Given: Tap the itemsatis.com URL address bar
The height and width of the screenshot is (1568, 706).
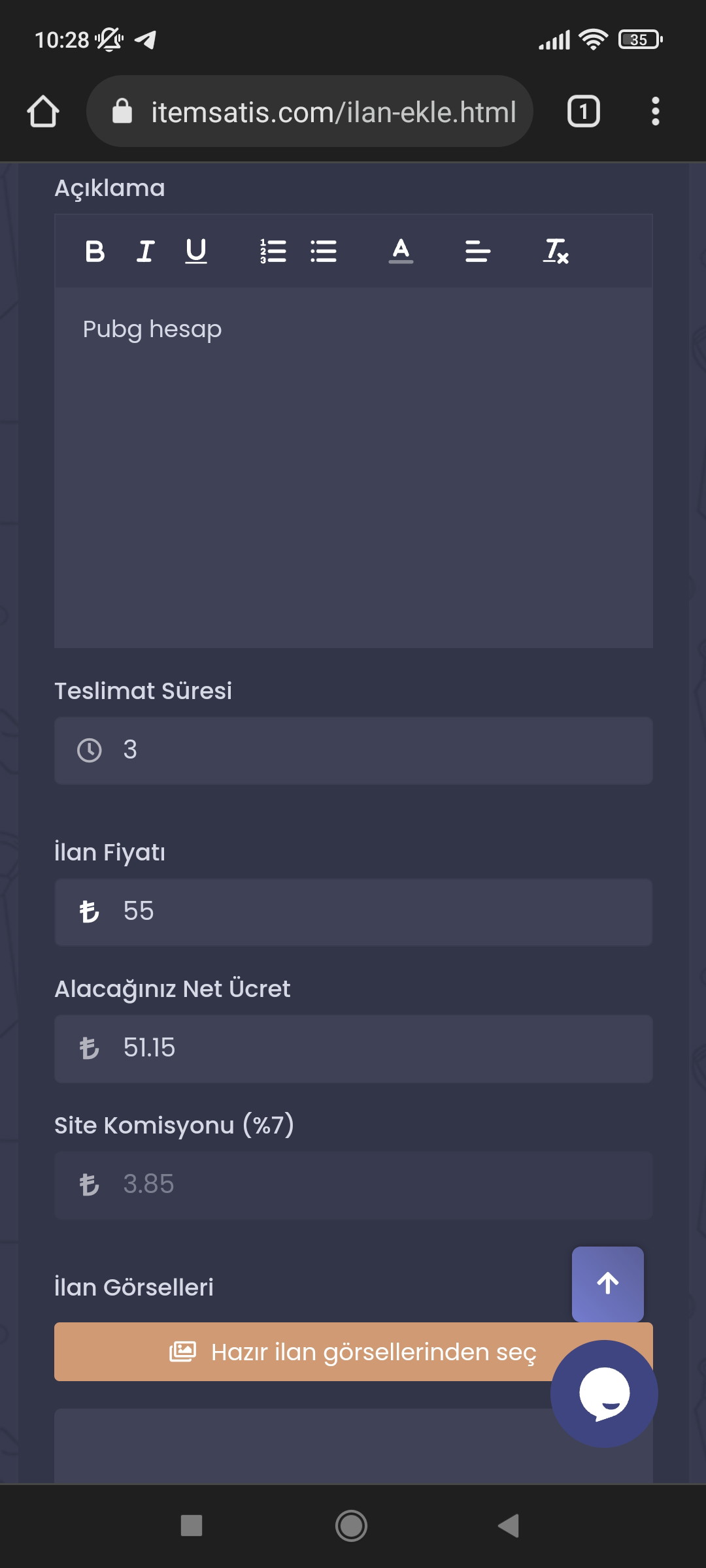Looking at the screenshot, I should coord(310,111).
